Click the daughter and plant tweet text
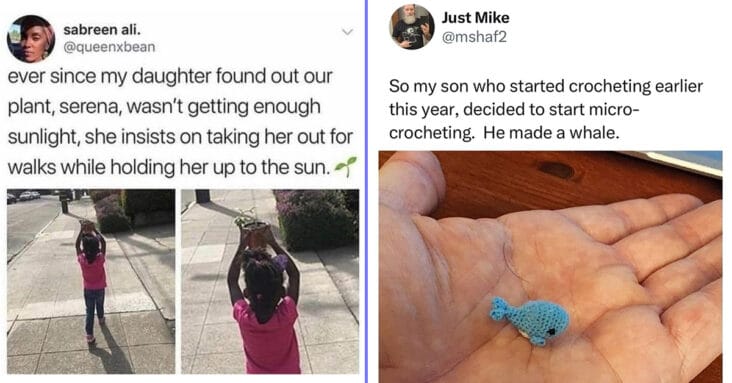 pos(180,121)
